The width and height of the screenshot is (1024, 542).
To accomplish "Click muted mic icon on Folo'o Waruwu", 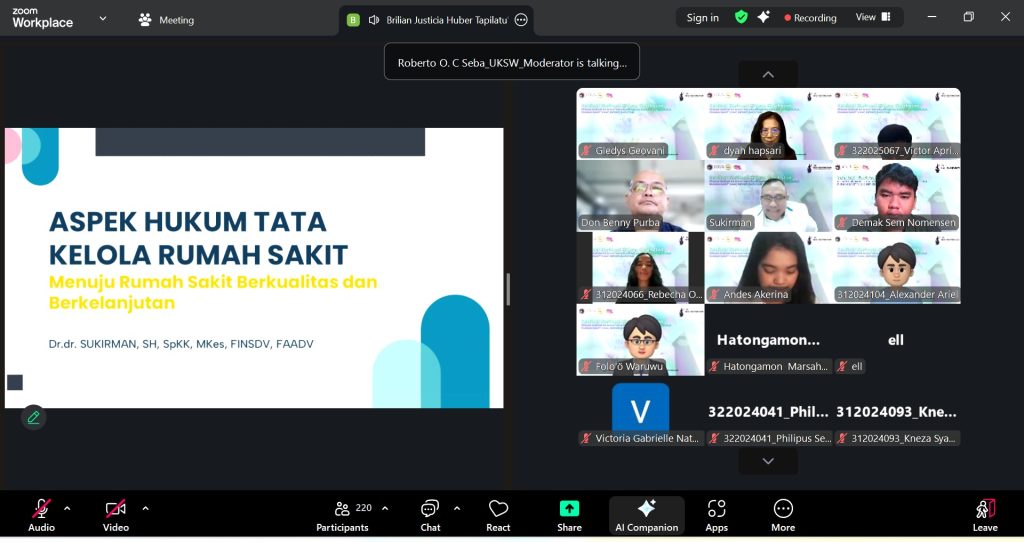I will [x=586, y=366].
